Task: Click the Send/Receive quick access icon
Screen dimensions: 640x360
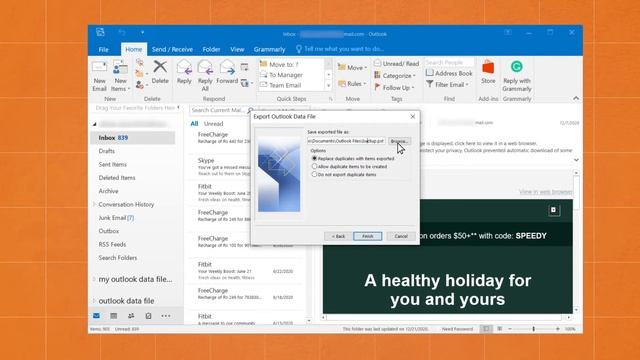Action: tap(100, 32)
